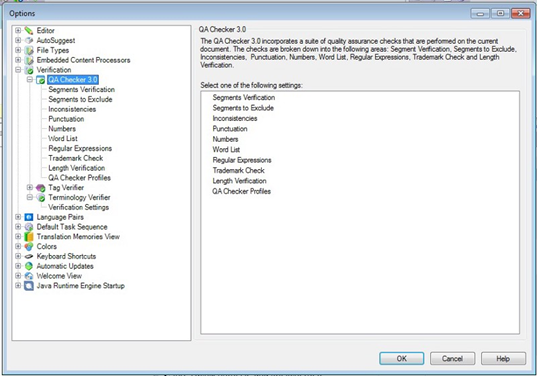Screen dimensions: 537x376
Task: Collapse the Verification node
Action: click(18, 70)
